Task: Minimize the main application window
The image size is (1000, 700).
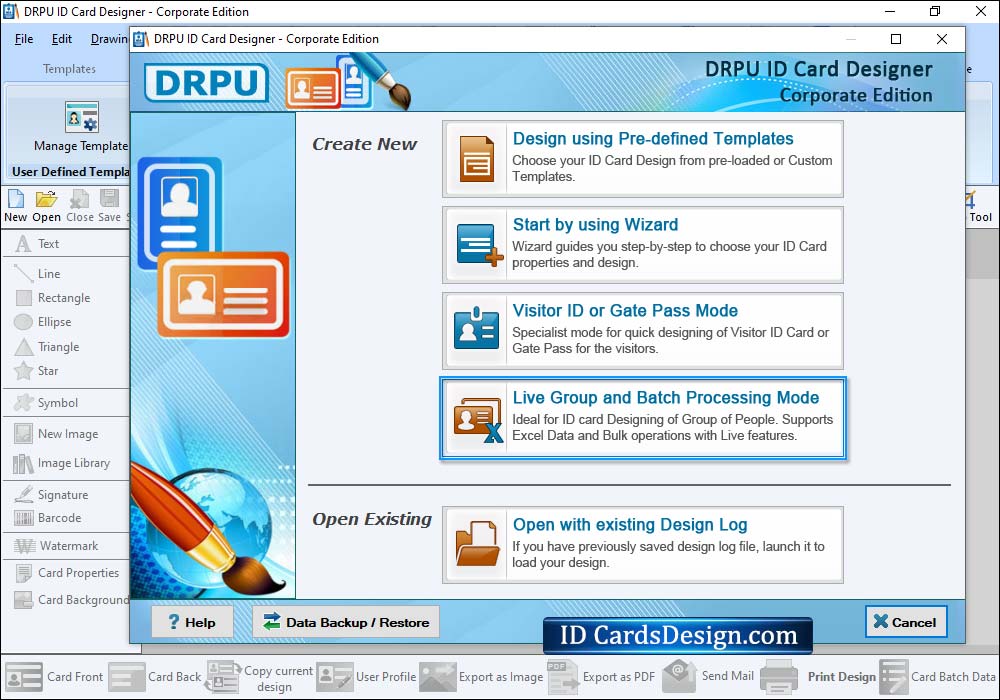Action: click(890, 11)
